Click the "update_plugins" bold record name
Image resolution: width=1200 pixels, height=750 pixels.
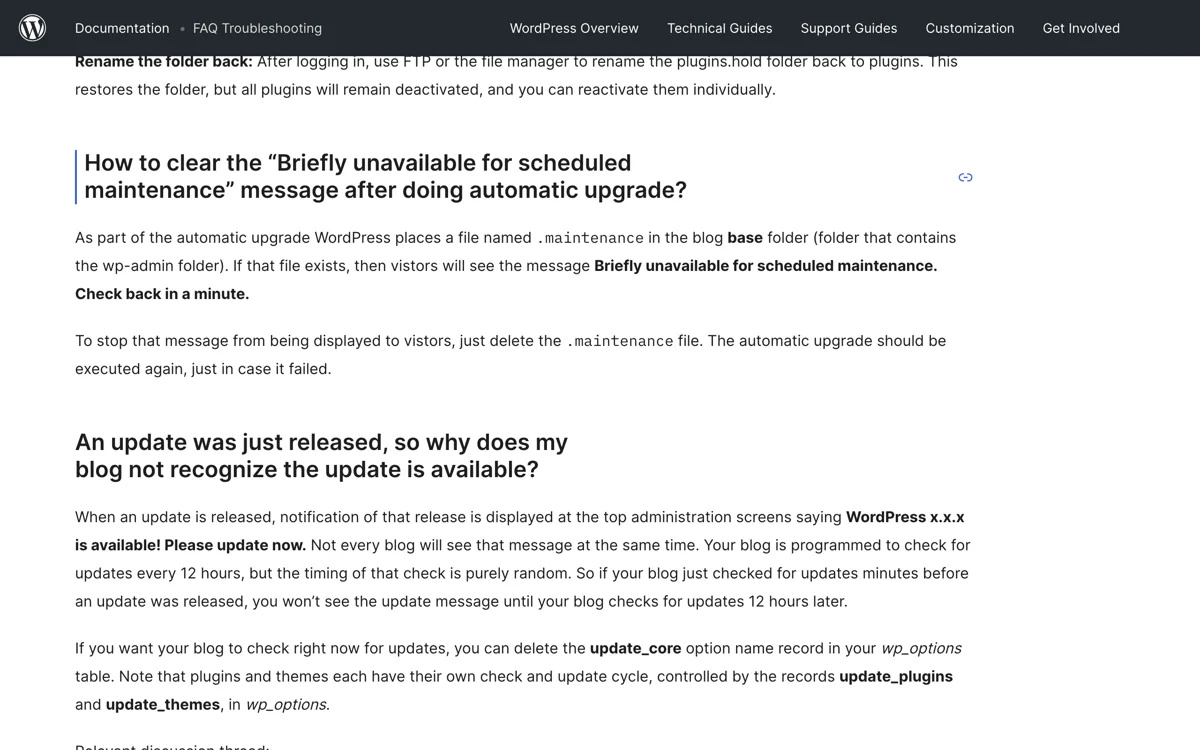point(896,676)
